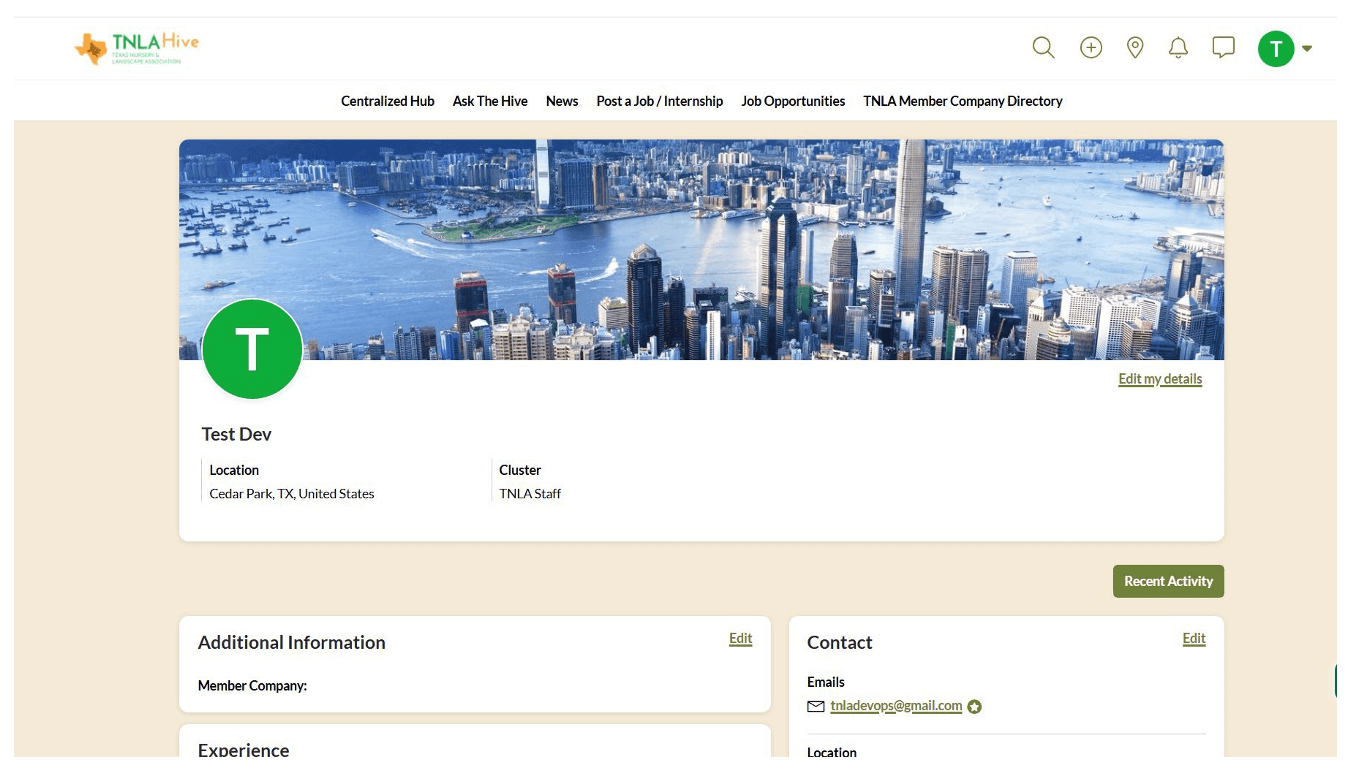Click the search magnifier icon
Viewport: 1354px width, 770px height.
[x=1043, y=48]
